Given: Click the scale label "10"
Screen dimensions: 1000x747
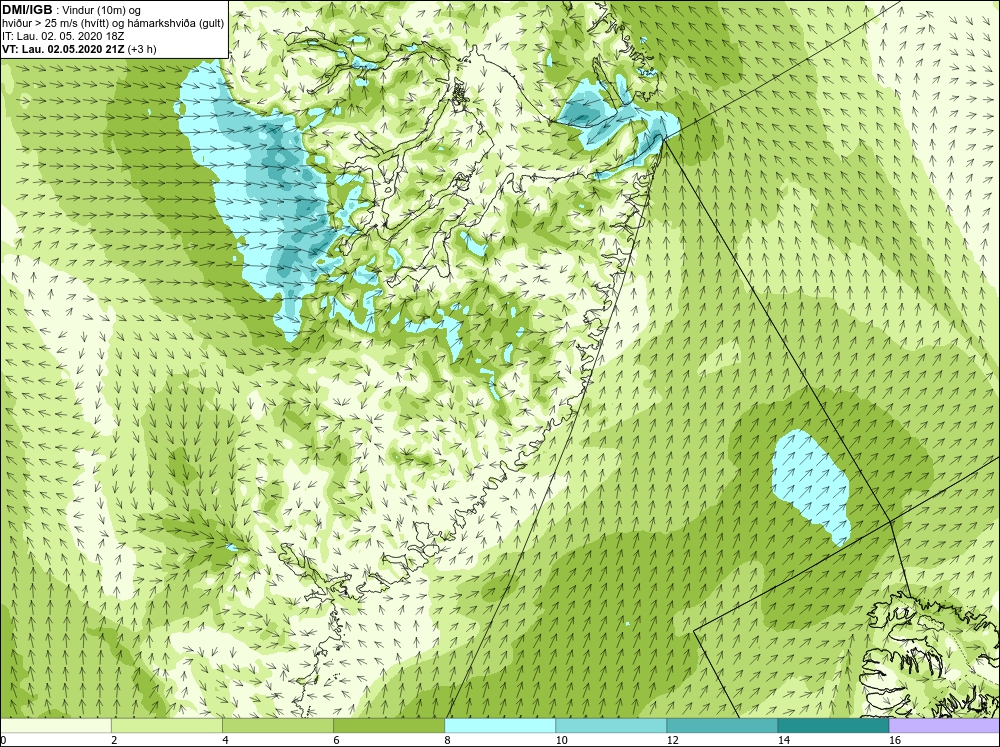Looking at the screenshot, I should [x=561, y=740].
